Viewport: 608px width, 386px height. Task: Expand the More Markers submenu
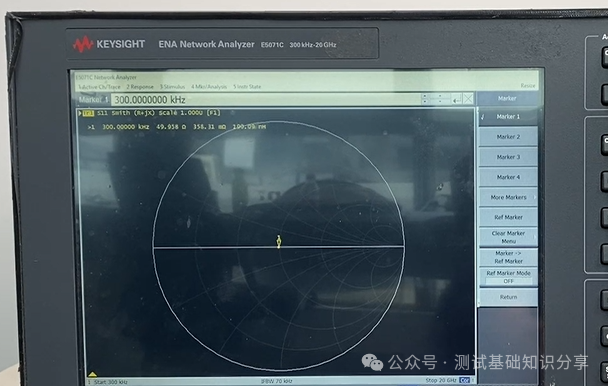click(508, 197)
